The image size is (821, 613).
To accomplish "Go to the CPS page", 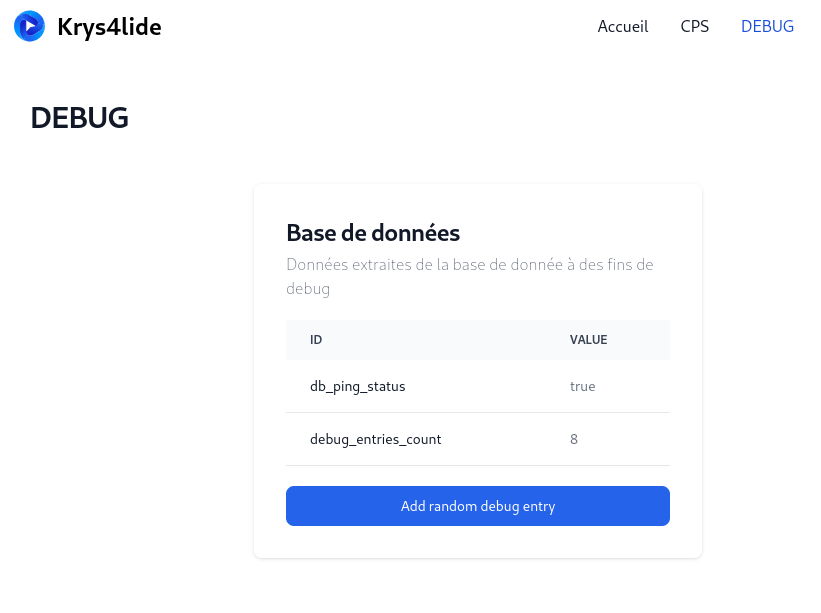I will (x=694, y=26).
